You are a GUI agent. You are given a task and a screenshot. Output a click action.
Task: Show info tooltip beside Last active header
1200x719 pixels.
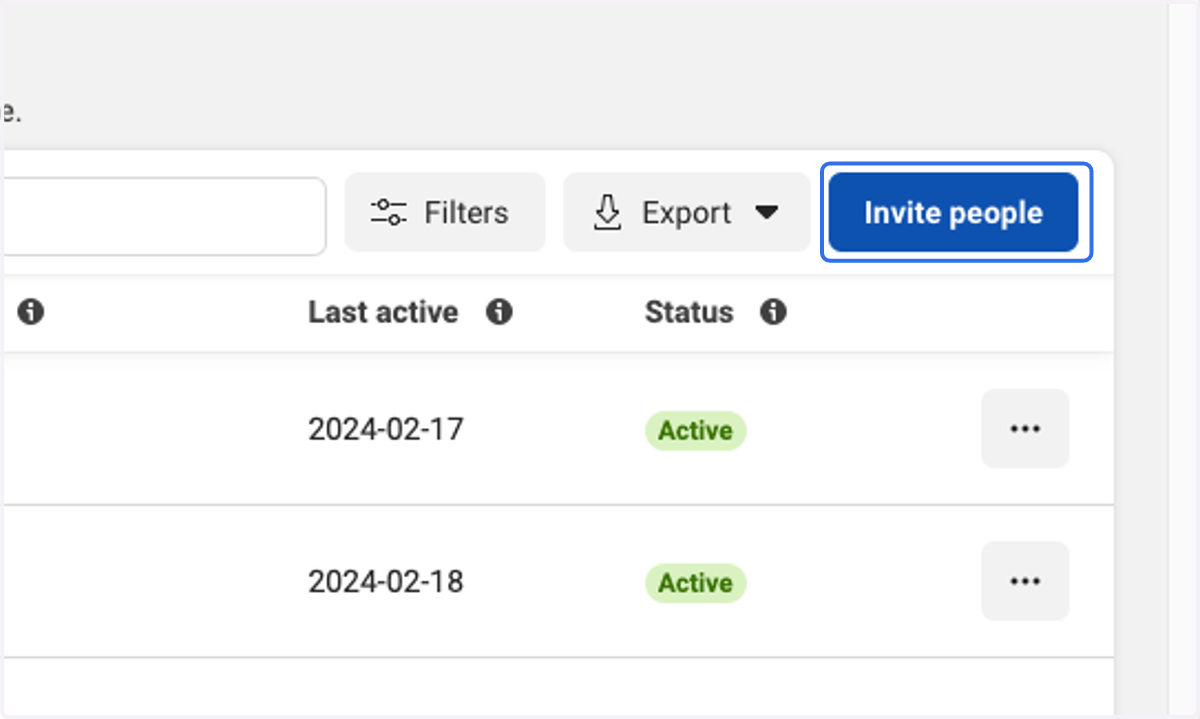click(499, 312)
